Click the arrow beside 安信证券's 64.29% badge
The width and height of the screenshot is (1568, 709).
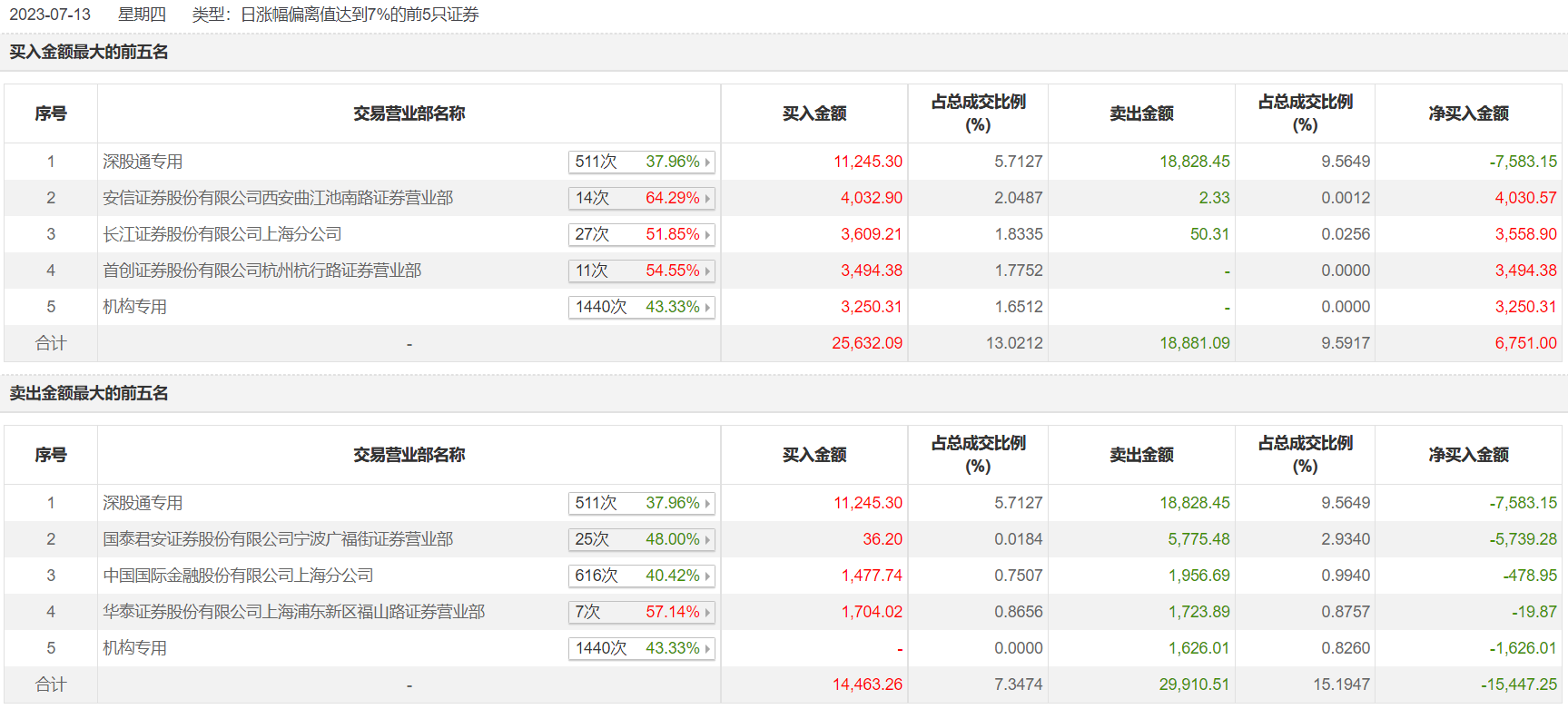pos(707,199)
